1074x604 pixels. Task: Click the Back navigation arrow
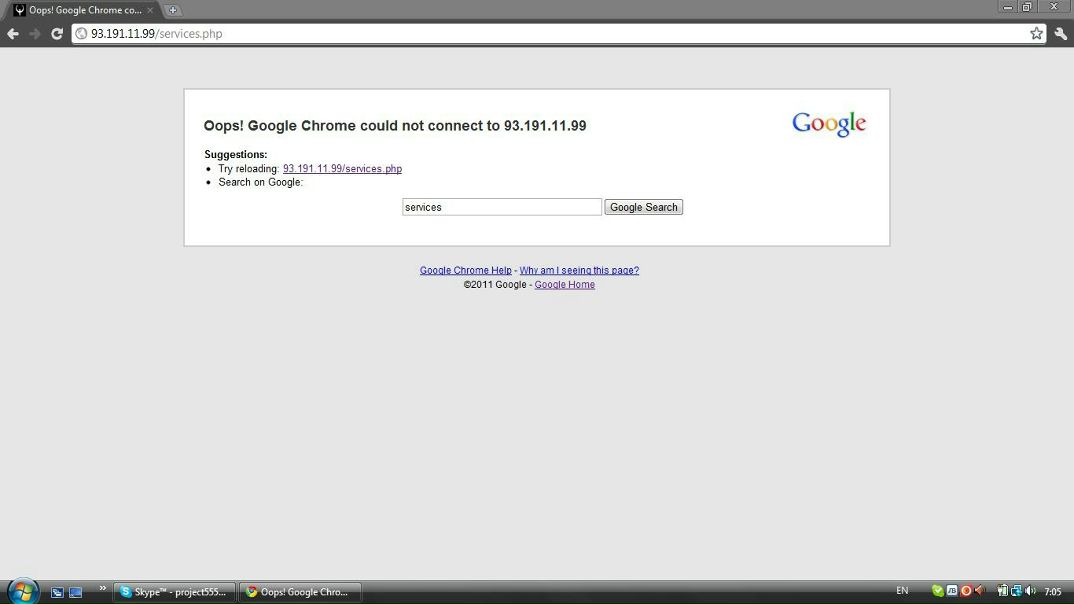pyautogui.click(x=13, y=34)
